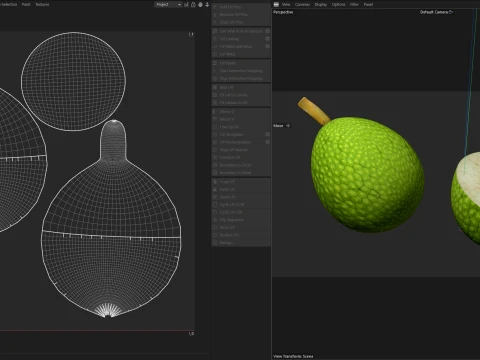Click Cycle UV CCW icon
The height and width of the screenshot is (360, 480).
point(215,205)
